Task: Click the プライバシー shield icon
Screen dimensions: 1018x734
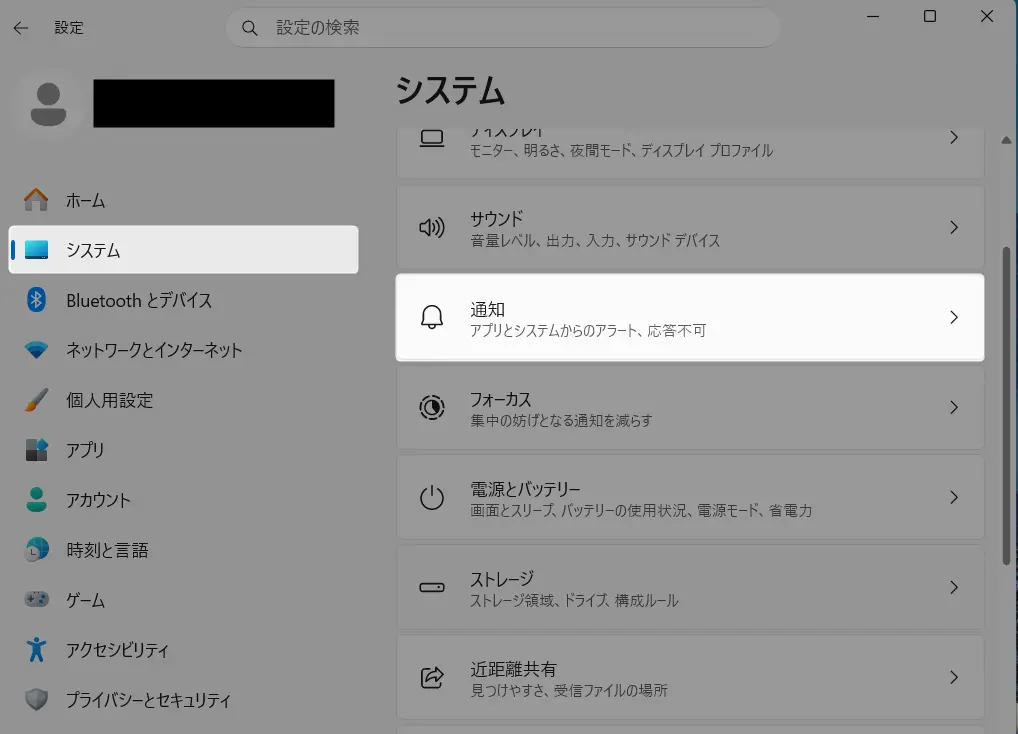Action: (x=36, y=699)
